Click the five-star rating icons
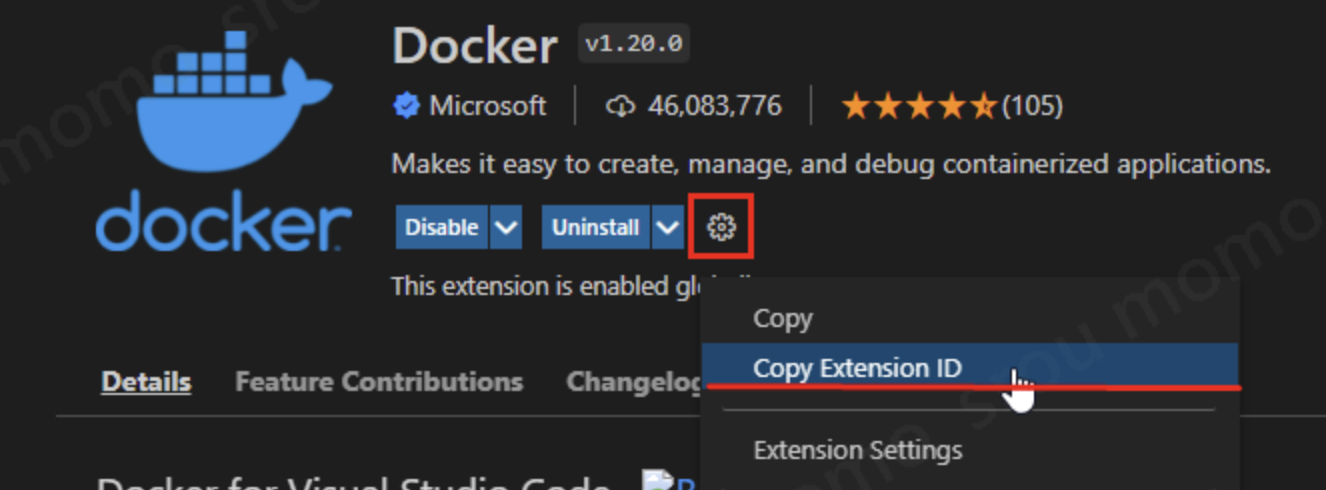 919,105
